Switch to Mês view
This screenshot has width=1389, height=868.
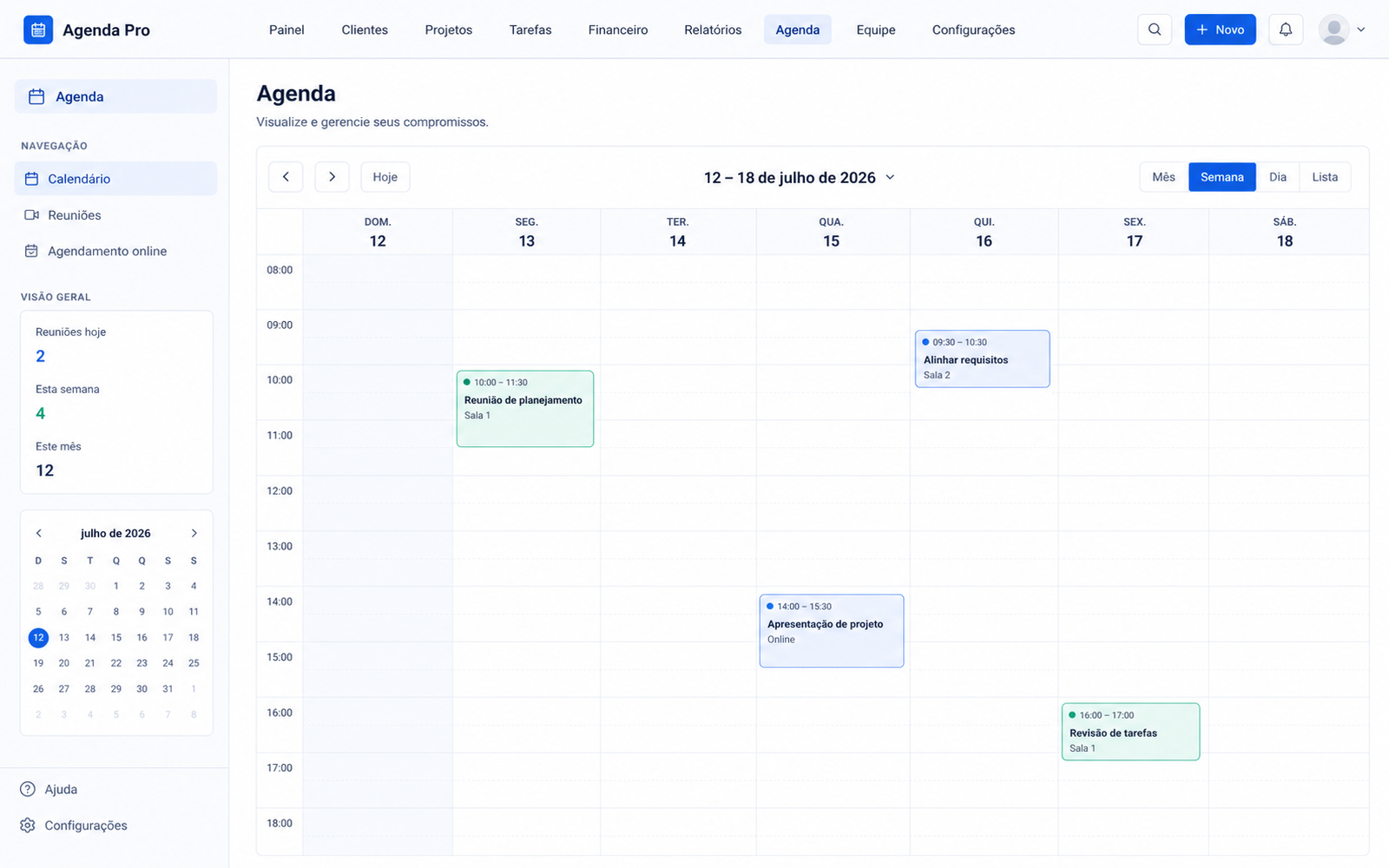1164,177
